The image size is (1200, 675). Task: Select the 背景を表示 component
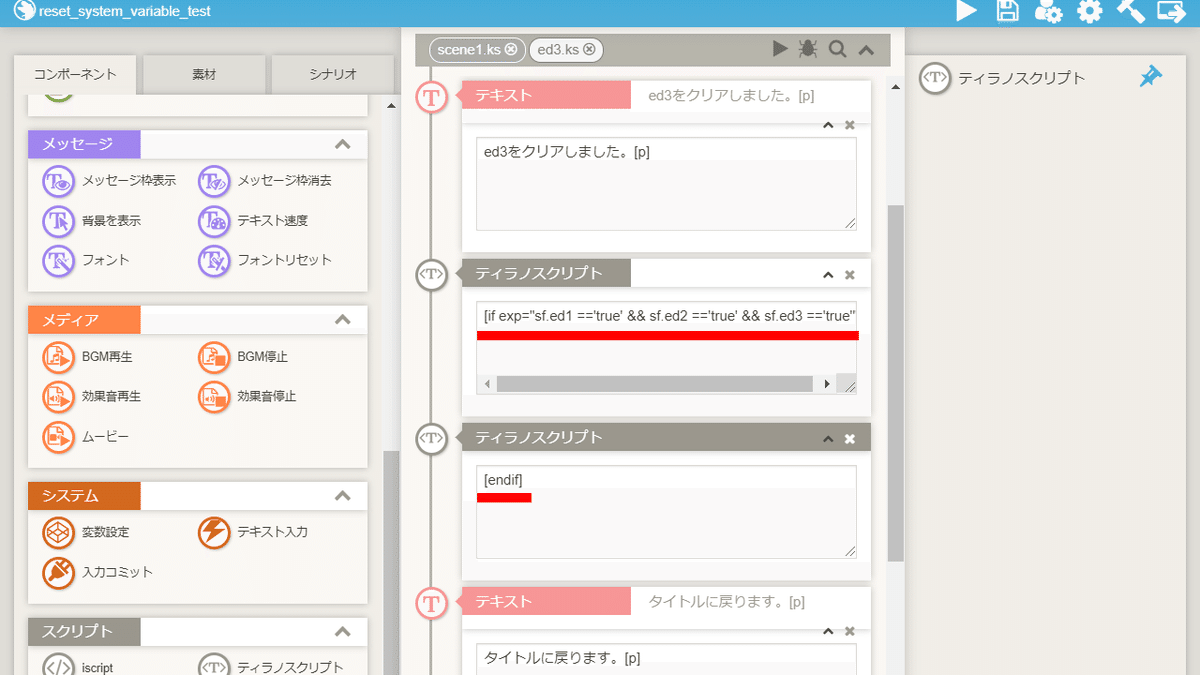tap(92, 220)
